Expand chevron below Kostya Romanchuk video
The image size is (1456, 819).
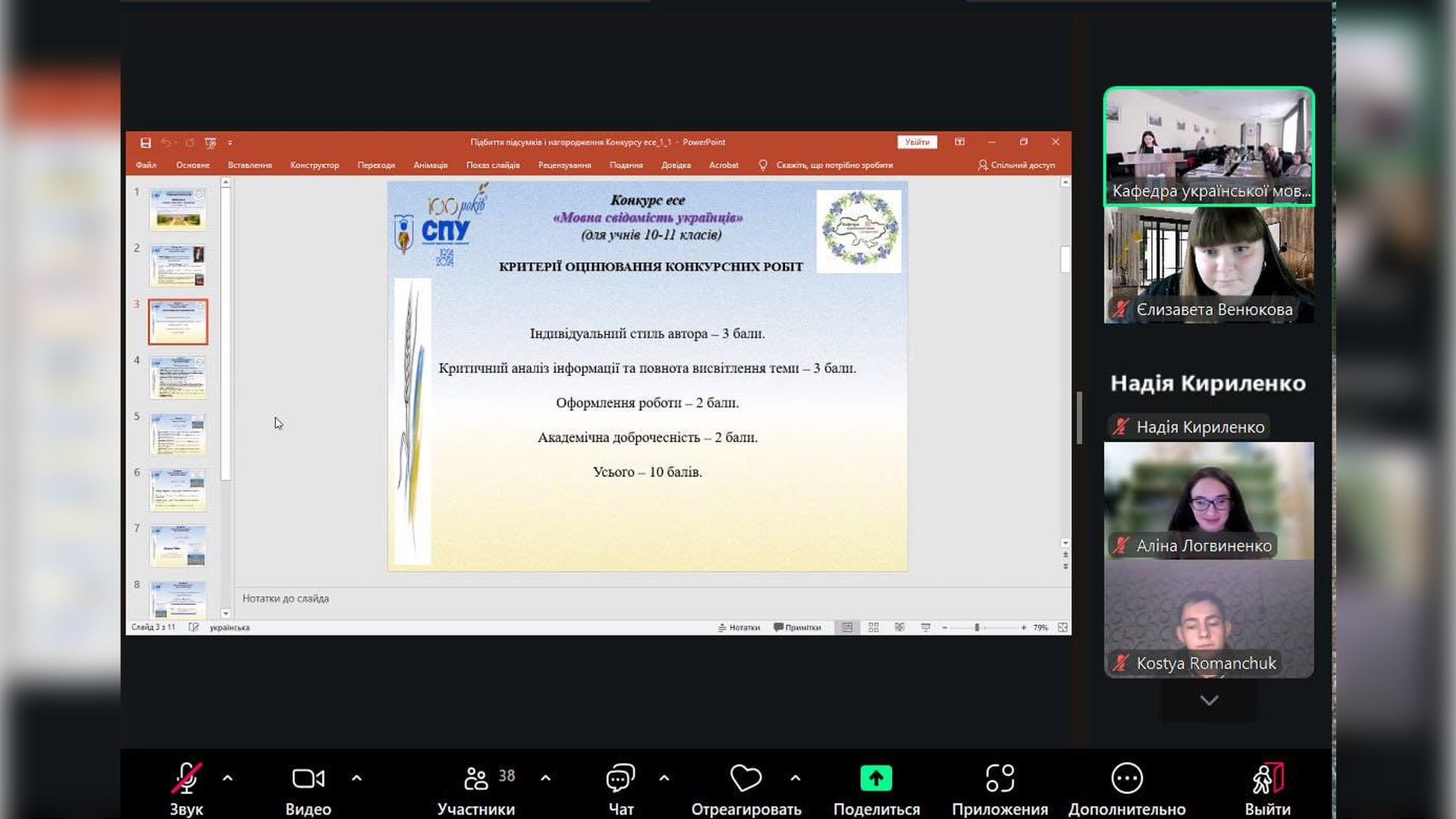[x=1209, y=701]
